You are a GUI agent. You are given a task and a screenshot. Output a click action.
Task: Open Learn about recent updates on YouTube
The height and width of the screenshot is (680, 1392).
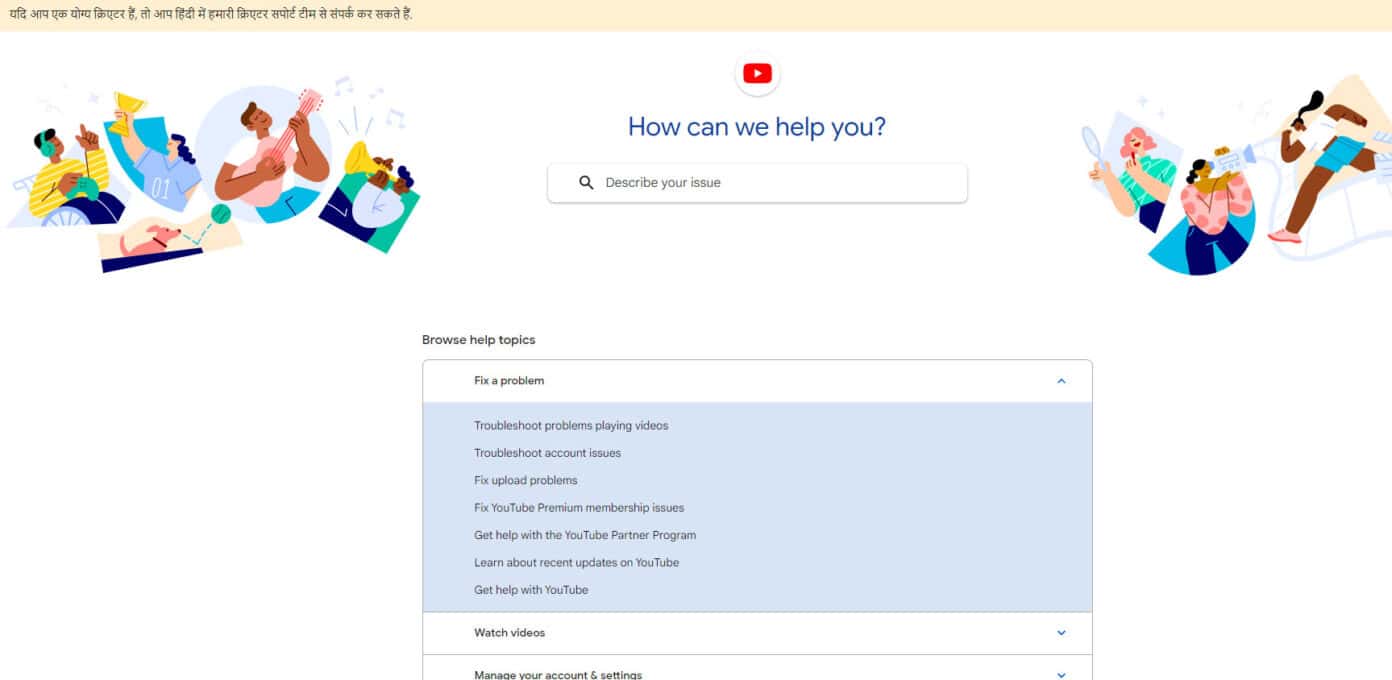coord(576,562)
